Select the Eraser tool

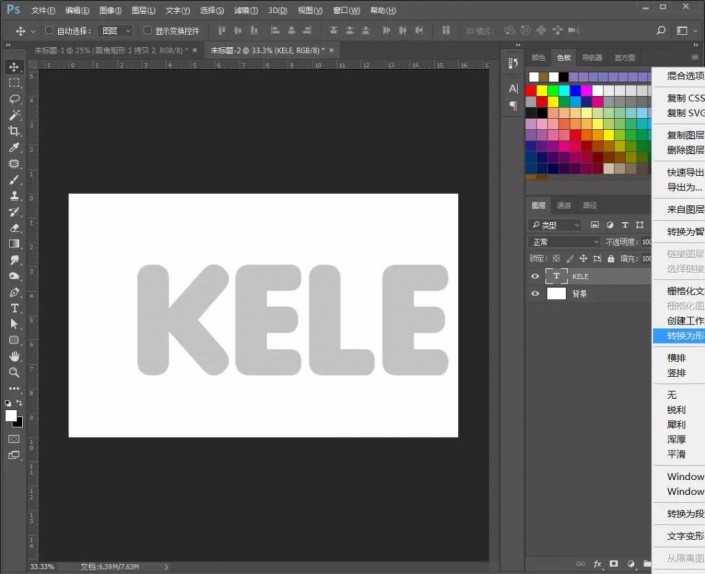tap(14, 228)
